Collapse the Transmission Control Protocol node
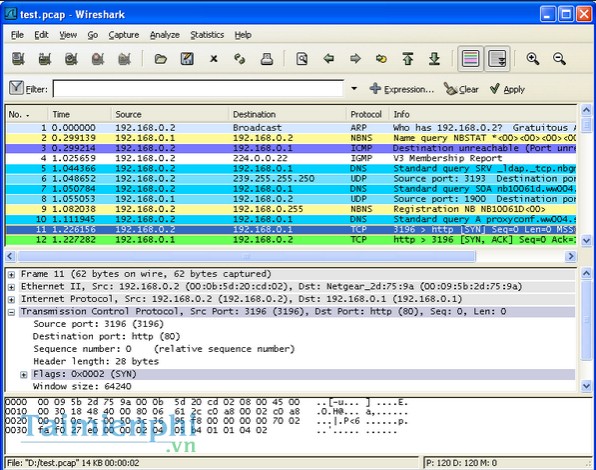596x470 pixels. click(x=11, y=312)
